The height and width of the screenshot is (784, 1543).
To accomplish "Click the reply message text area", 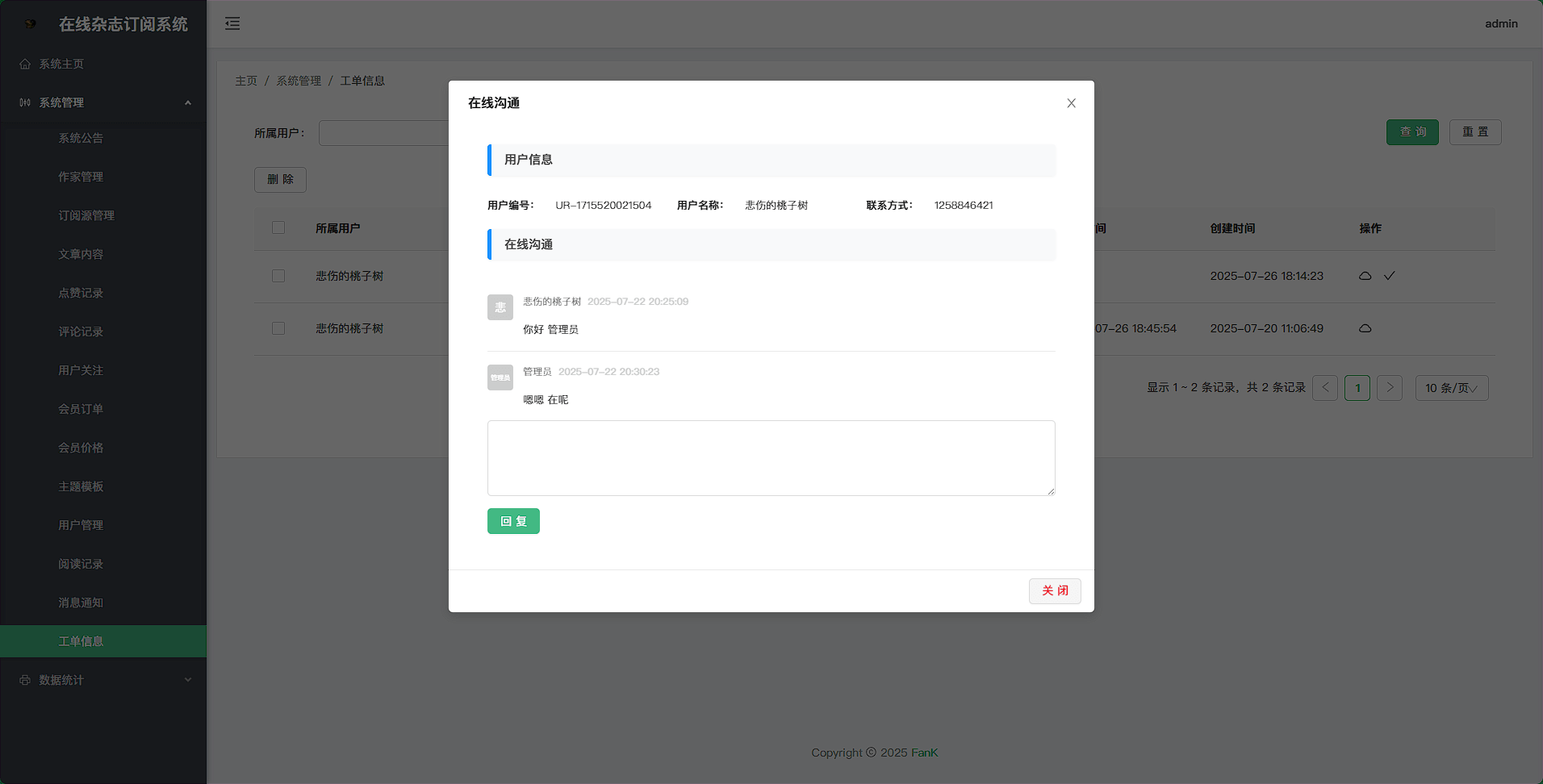I will (x=771, y=457).
